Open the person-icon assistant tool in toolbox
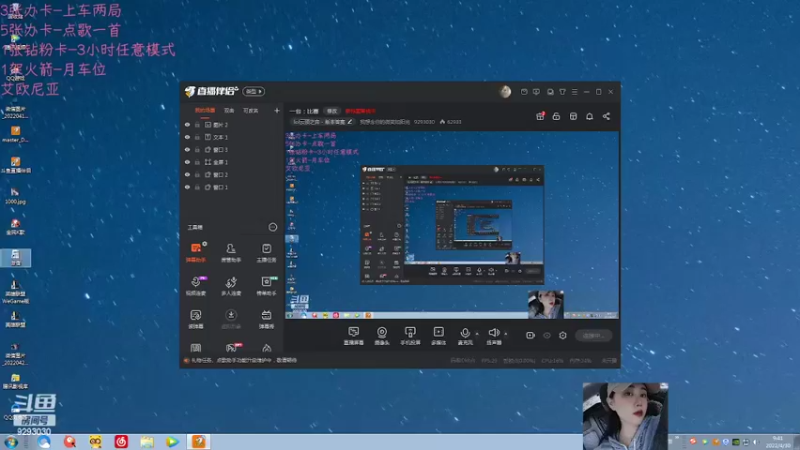The height and width of the screenshot is (450, 800). [231, 253]
